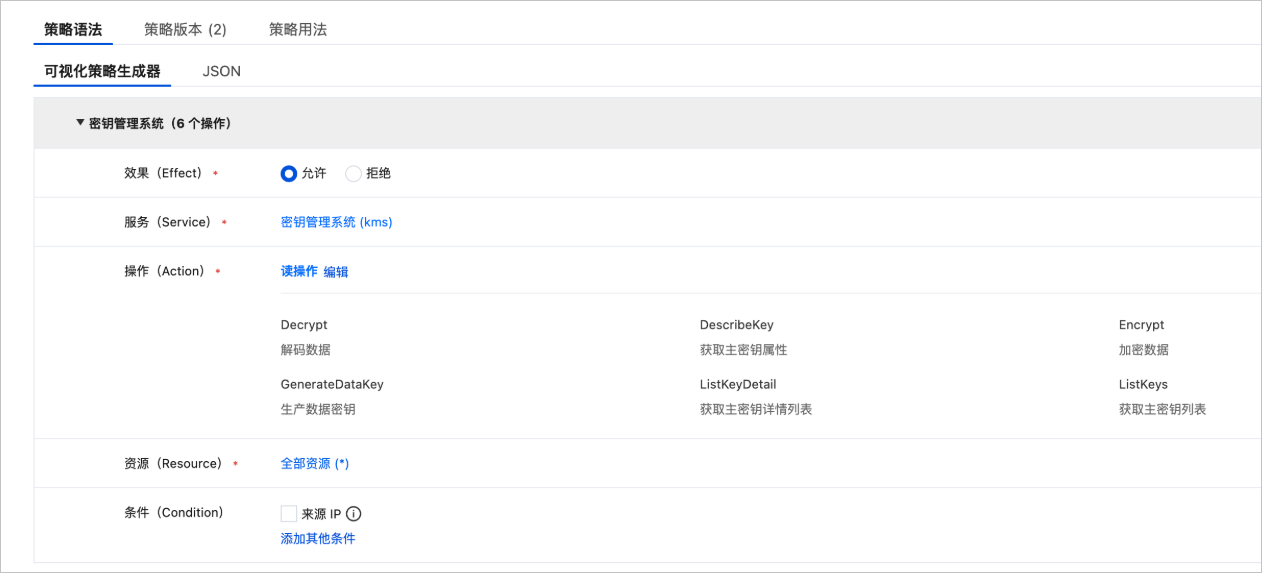1262x573 pixels.
Task: Click the 密钥管理系统 (kms) service link
Action: [336, 222]
